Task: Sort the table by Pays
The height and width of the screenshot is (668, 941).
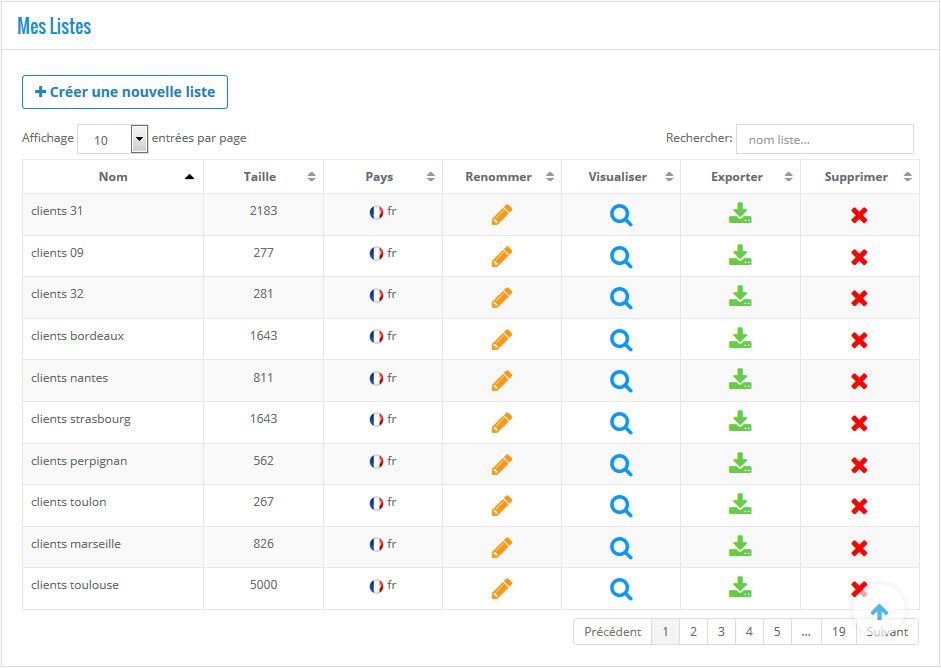Action: 383,176
